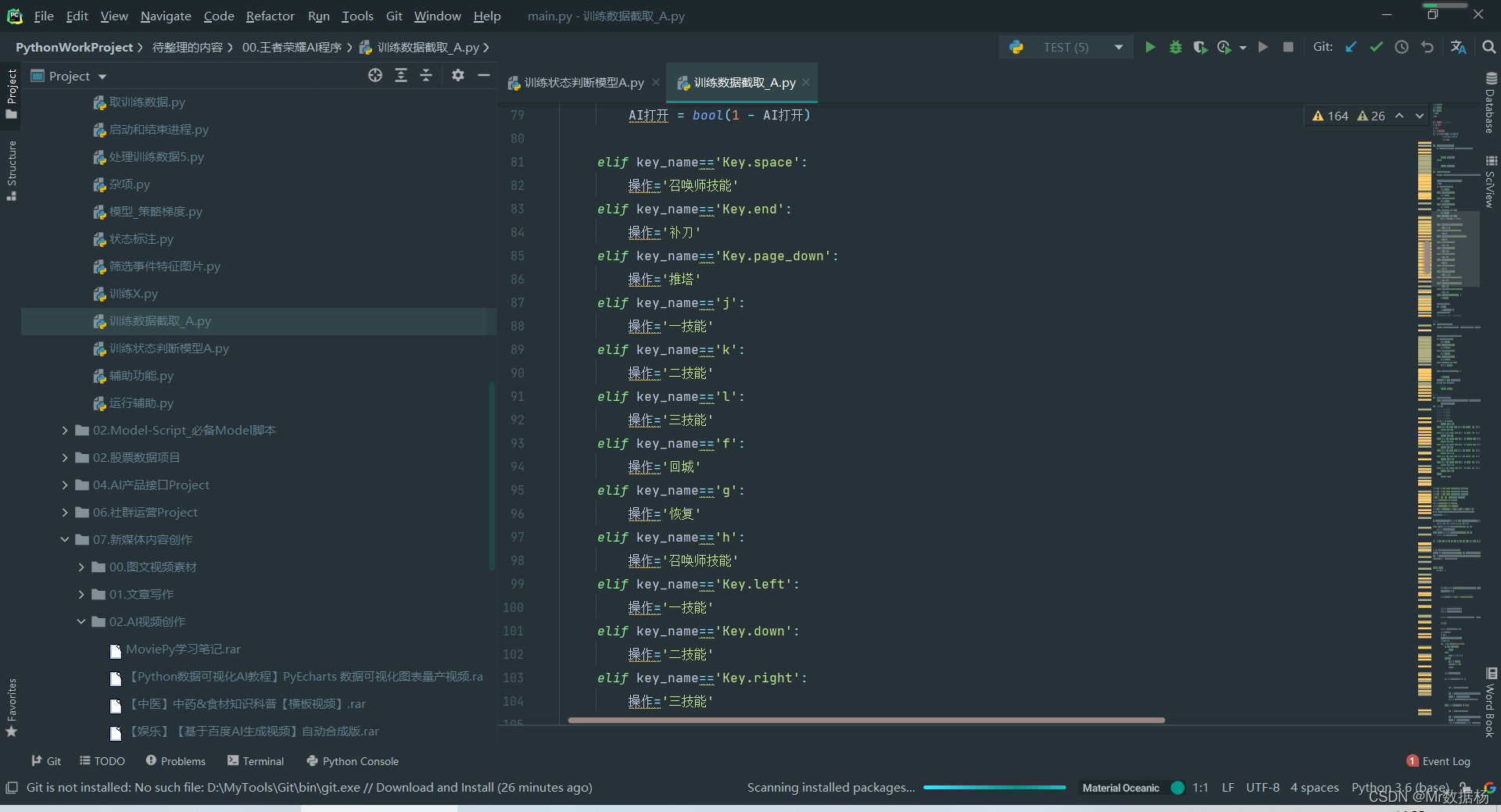Click the Project tree vertical scrollbar
The height and width of the screenshot is (812, 1501).
[492, 475]
